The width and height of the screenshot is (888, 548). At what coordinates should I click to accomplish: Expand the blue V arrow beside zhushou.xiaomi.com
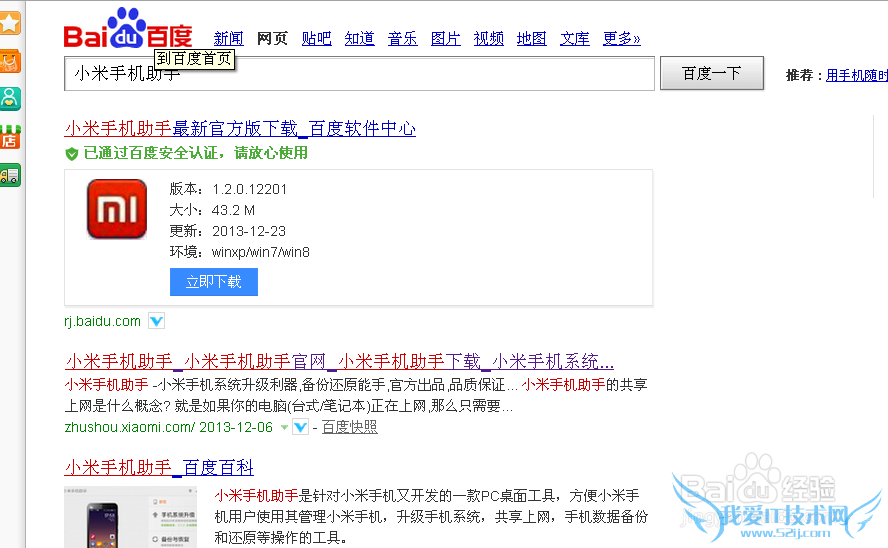(x=301, y=427)
